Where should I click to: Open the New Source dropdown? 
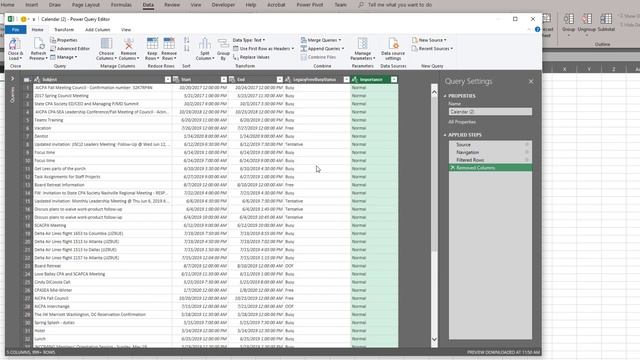point(429,40)
